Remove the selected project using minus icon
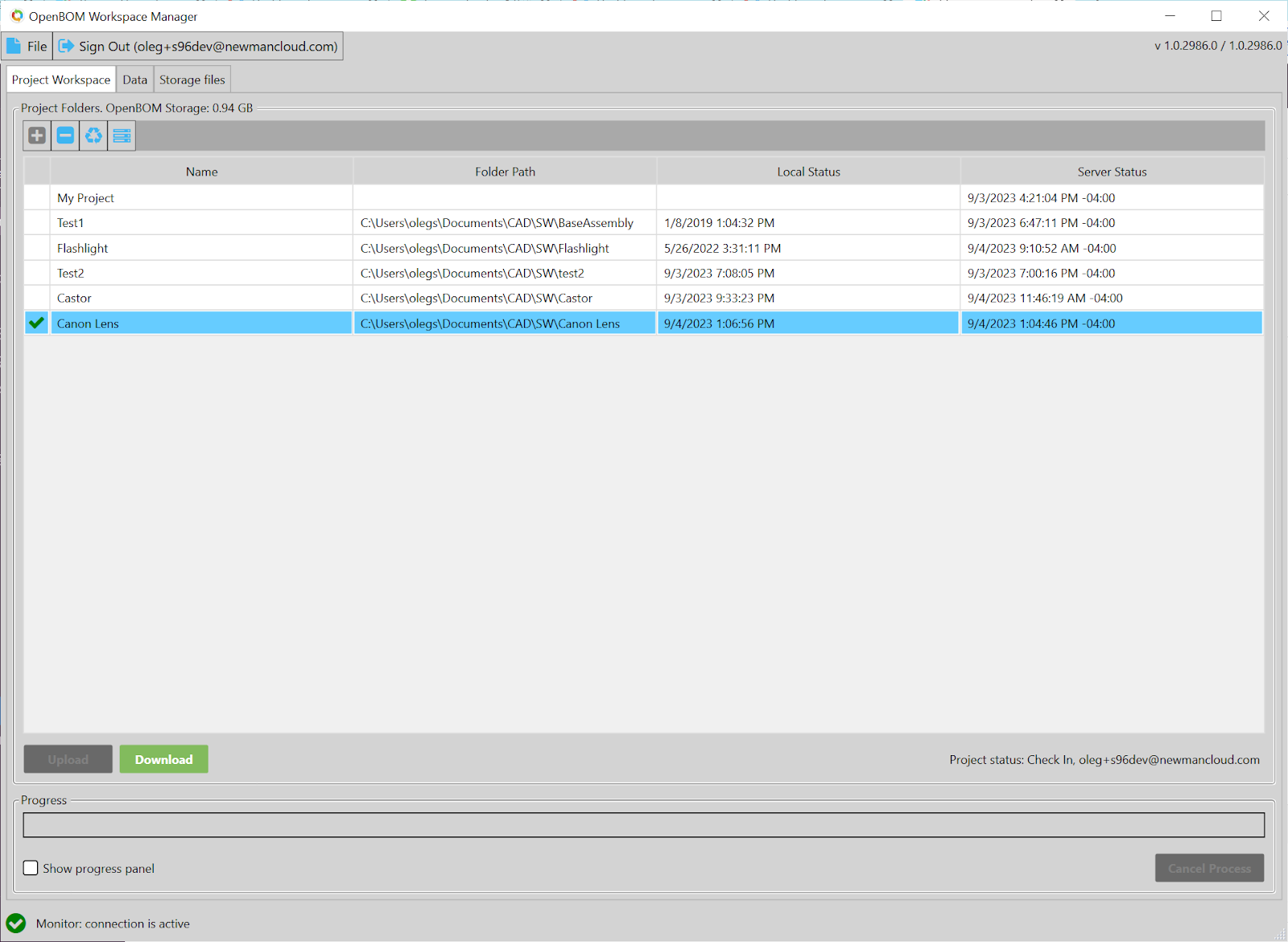Viewport: 1288px width, 942px height. click(65, 135)
